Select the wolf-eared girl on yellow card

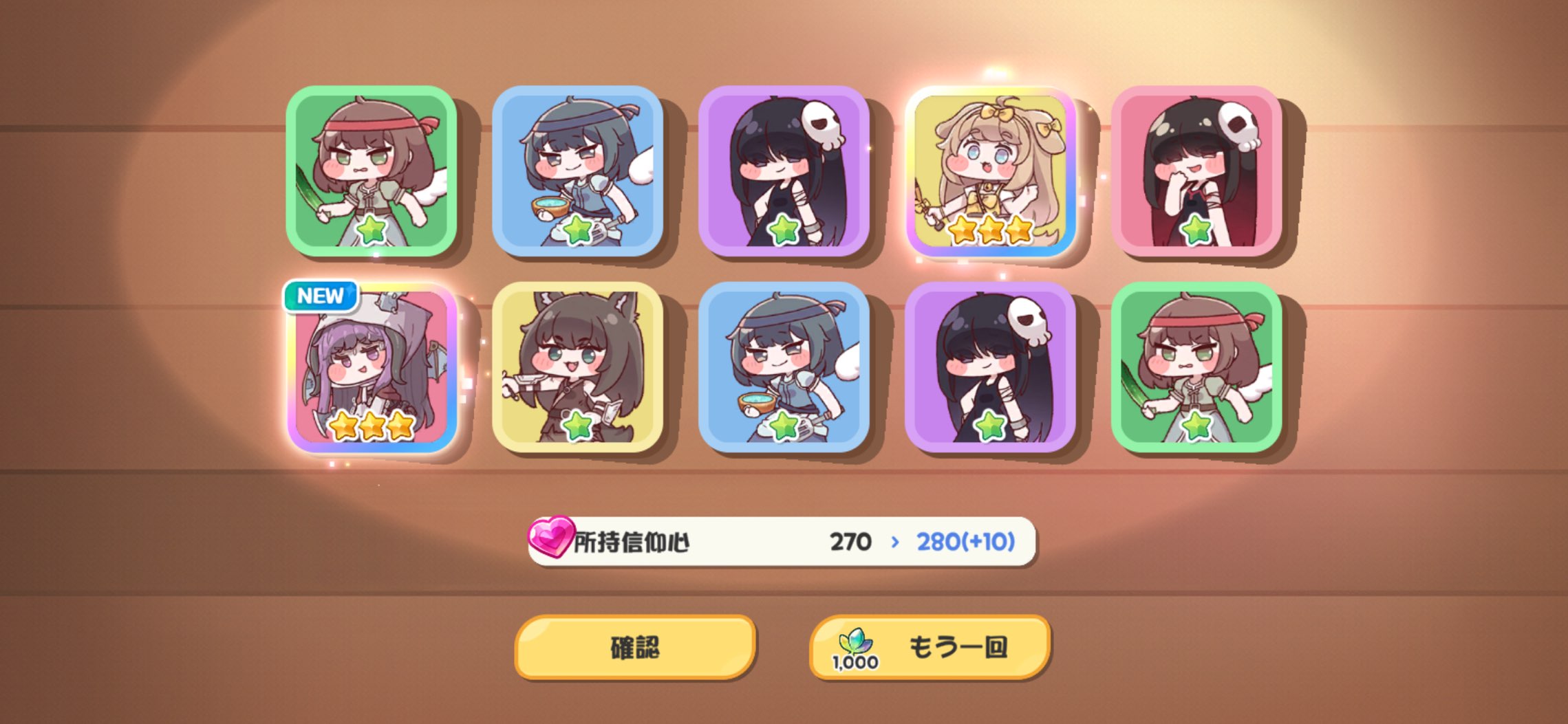[x=578, y=367]
